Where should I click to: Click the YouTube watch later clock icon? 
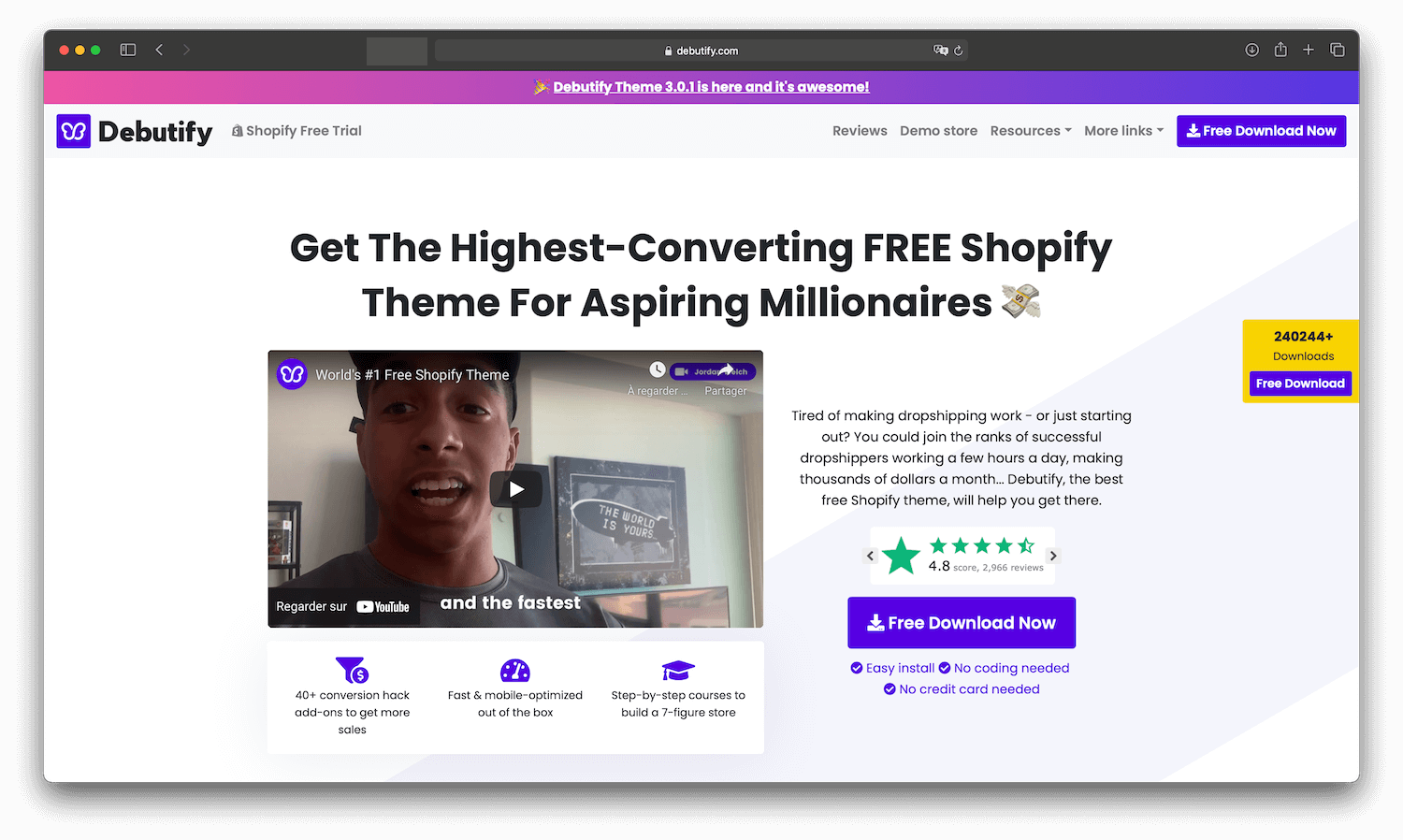(658, 370)
